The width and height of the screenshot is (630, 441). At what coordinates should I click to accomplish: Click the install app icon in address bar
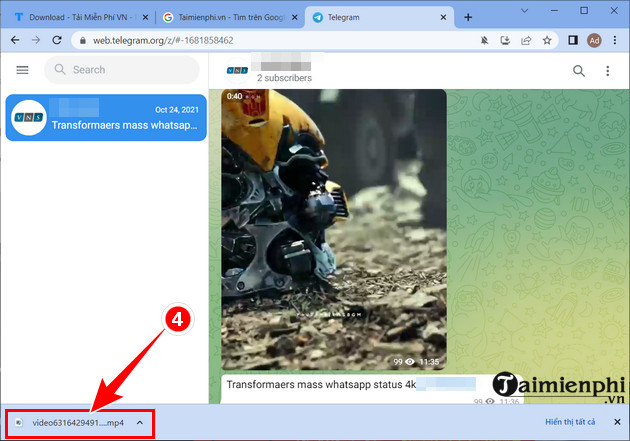click(505, 40)
